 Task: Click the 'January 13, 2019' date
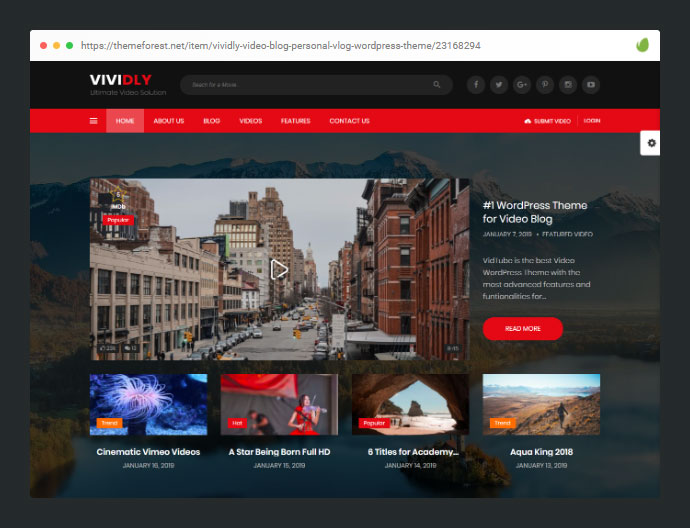coord(541,466)
